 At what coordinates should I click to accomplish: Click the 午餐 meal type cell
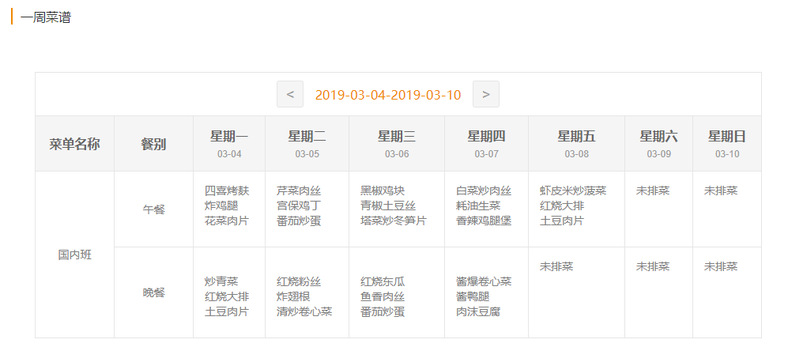(154, 210)
